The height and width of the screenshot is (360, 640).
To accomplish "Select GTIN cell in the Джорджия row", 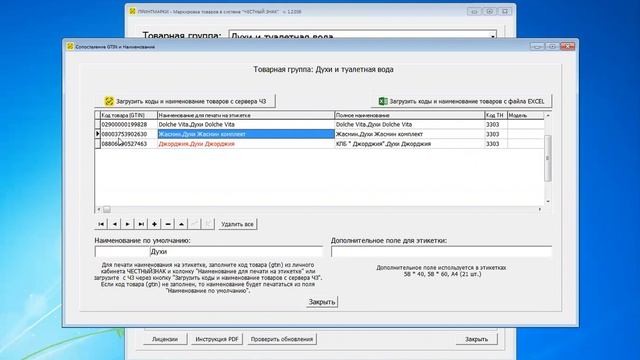I will [129, 144].
